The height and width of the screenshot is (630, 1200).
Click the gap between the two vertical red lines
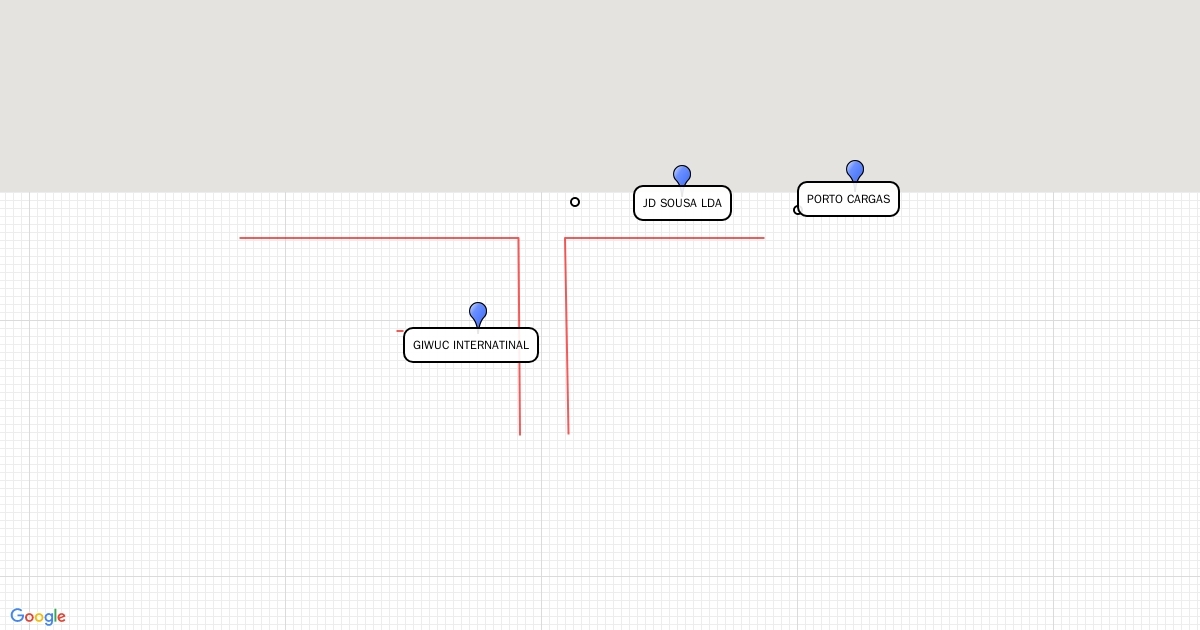pyautogui.click(x=543, y=340)
